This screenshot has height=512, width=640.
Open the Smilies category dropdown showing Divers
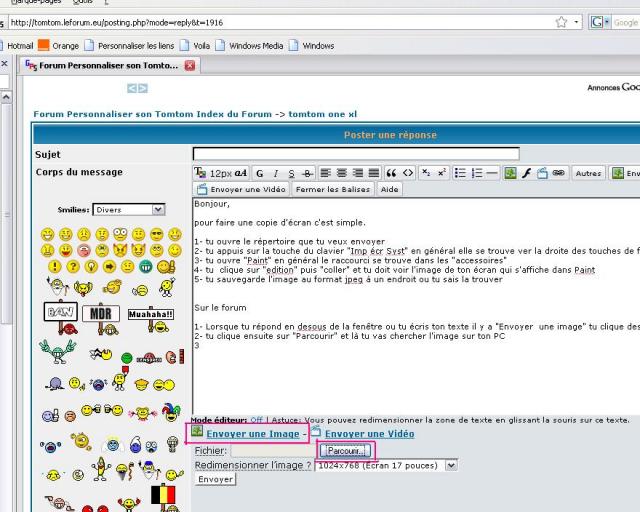(129, 209)
